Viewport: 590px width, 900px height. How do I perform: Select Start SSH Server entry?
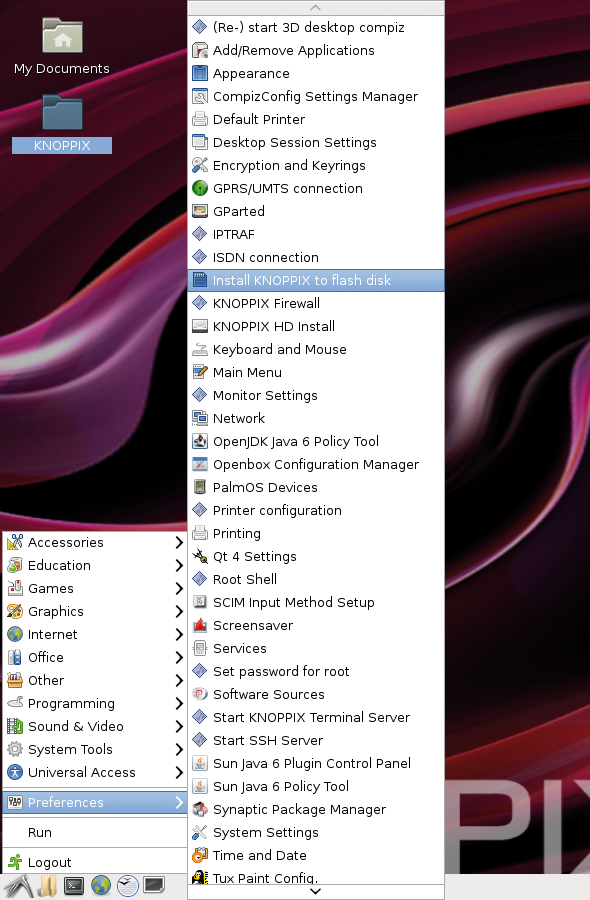coord(316,740)
